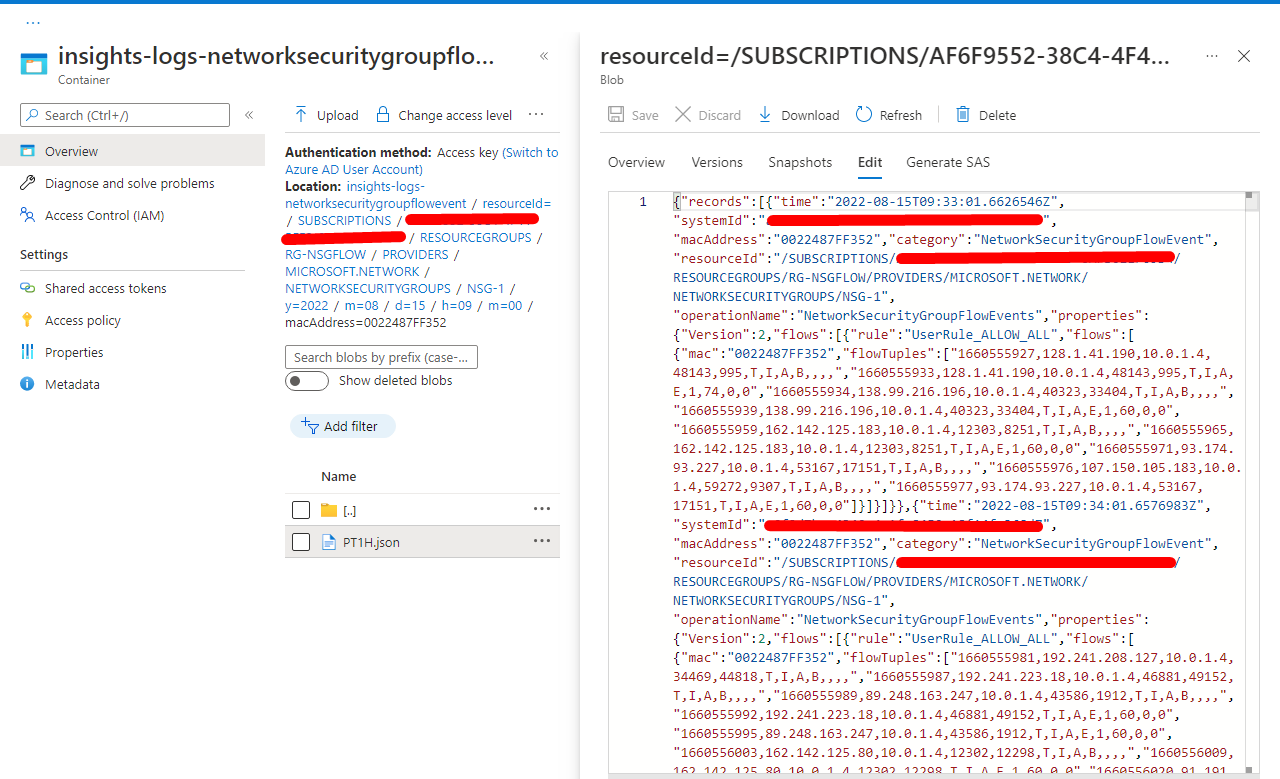Open the [..] parent folder

click(349, 510)
